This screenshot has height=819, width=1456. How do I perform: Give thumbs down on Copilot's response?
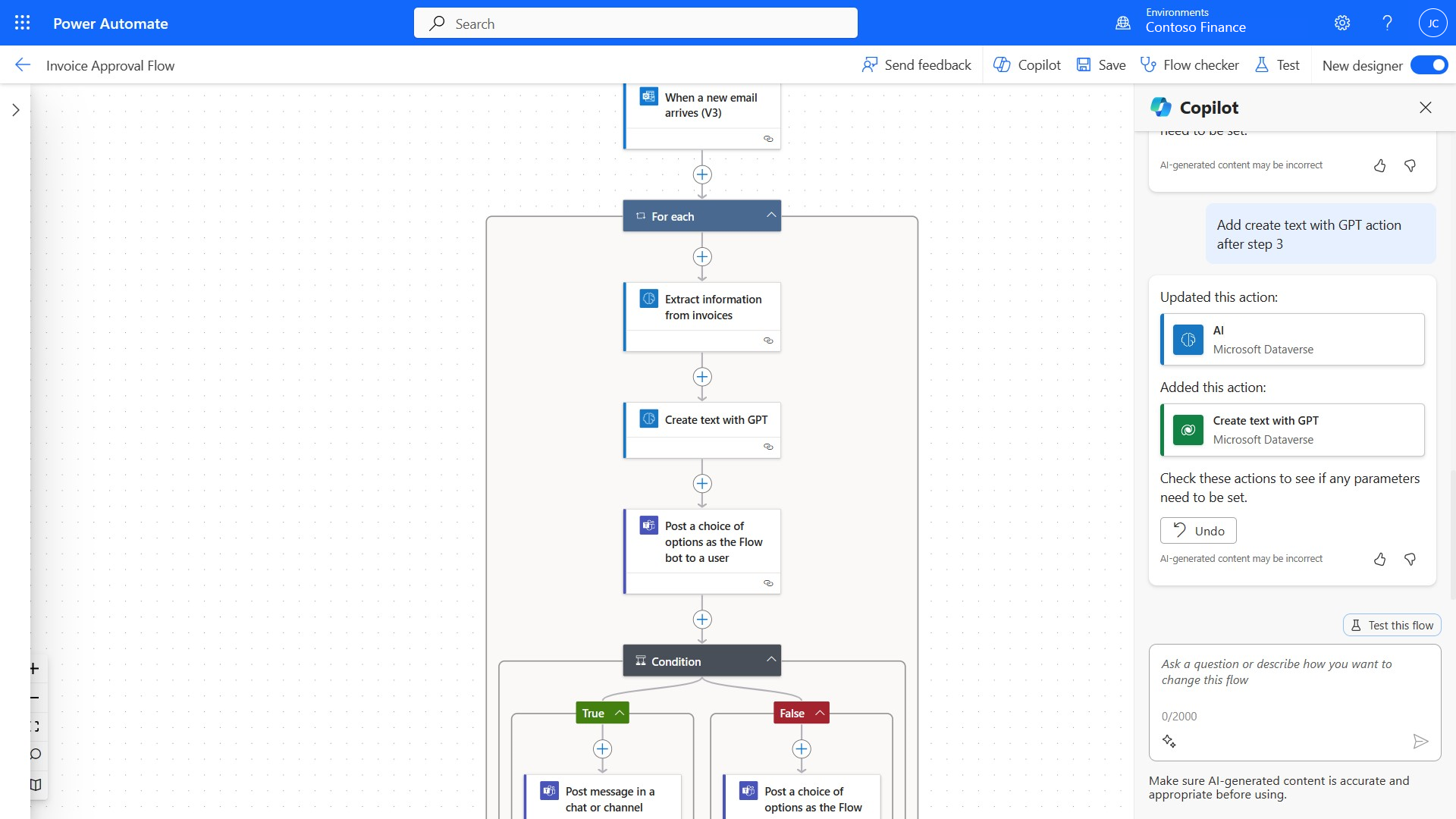pos(1410,559)
